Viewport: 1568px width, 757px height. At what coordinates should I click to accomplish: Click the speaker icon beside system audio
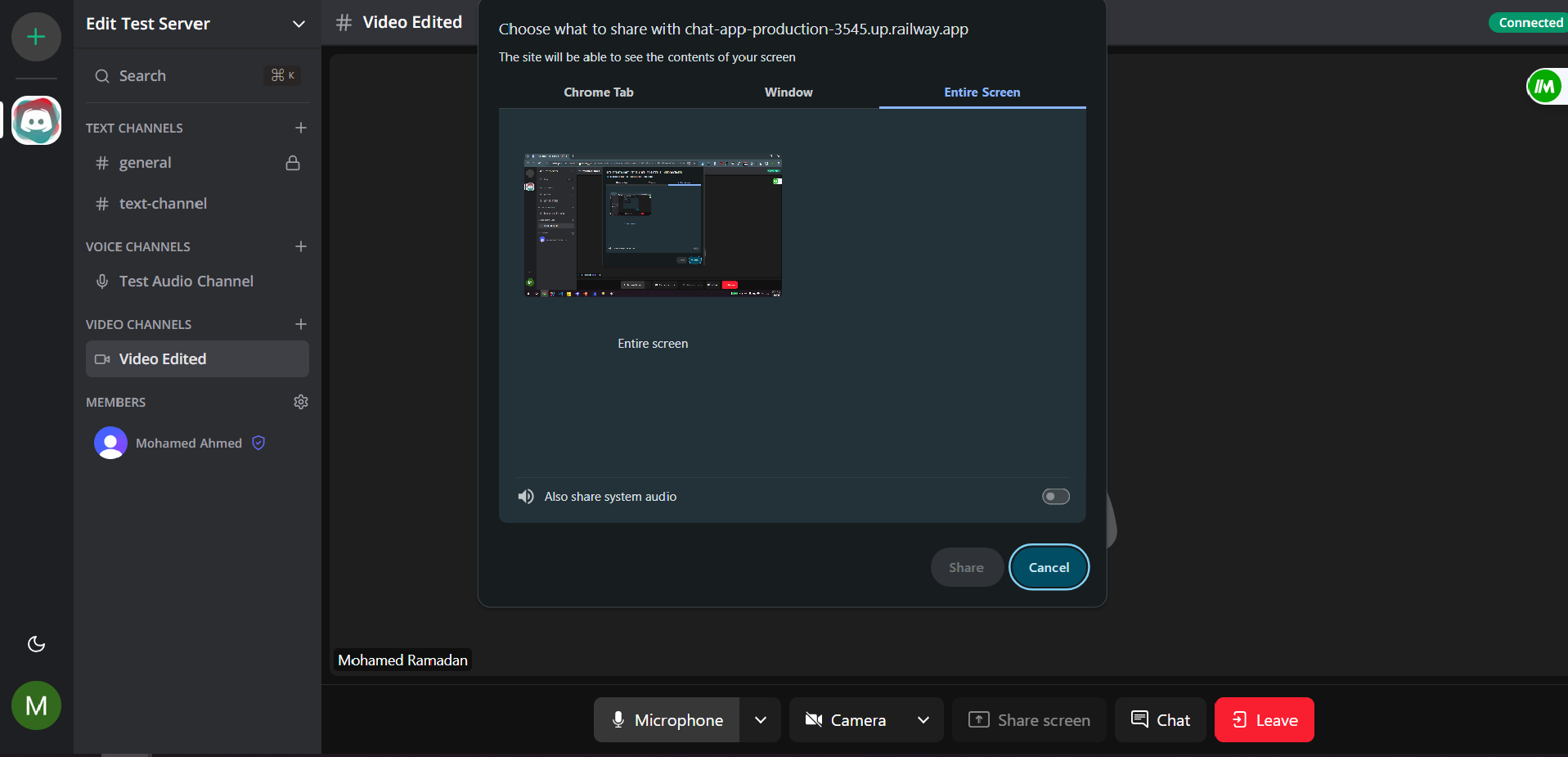pos(526,497)
